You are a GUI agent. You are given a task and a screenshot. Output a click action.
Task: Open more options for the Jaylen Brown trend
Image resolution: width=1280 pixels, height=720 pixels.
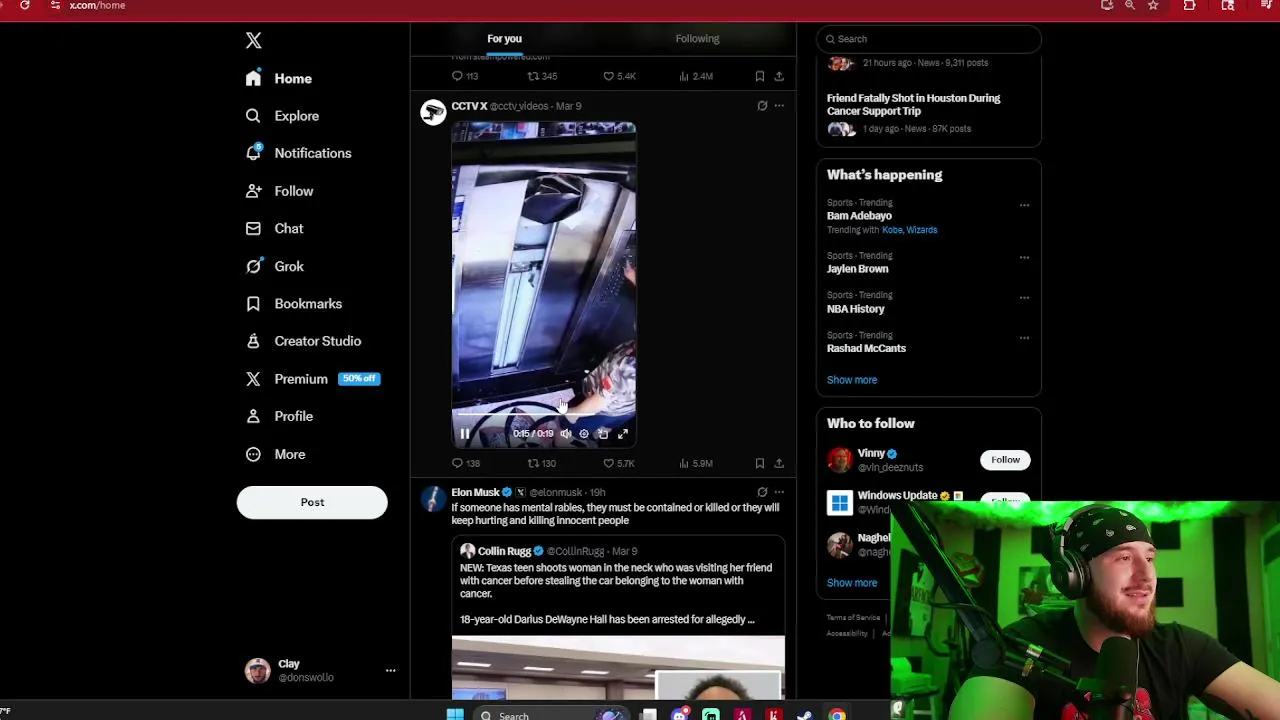(1024, 257)
